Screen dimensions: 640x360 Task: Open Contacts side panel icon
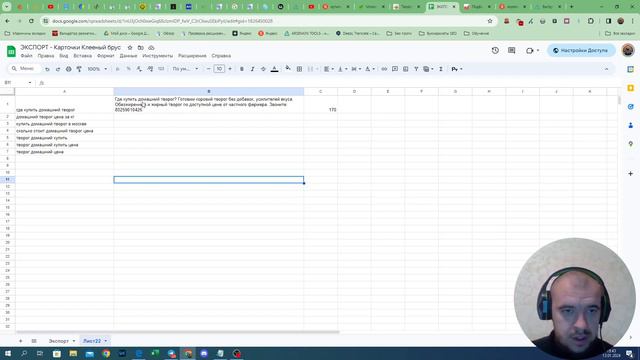631,125
